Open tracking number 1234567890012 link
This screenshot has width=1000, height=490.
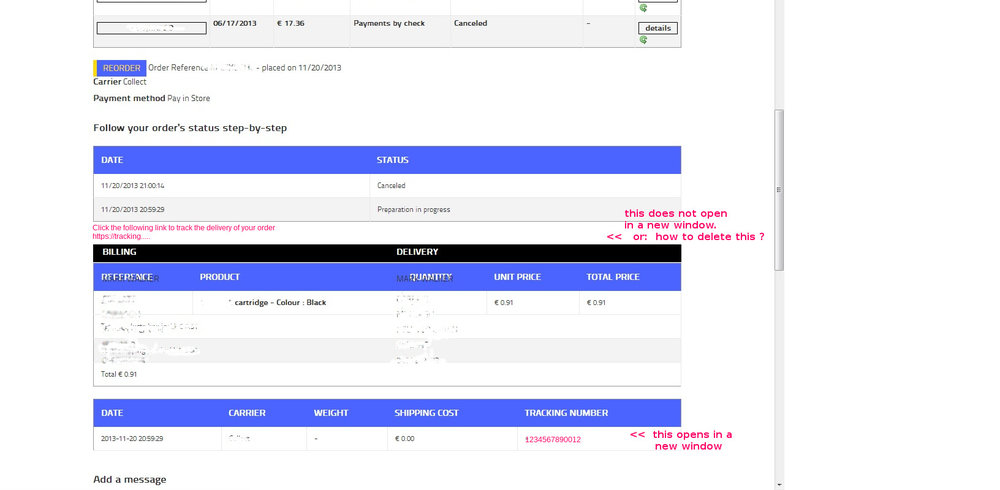click(x=552, y=440)
